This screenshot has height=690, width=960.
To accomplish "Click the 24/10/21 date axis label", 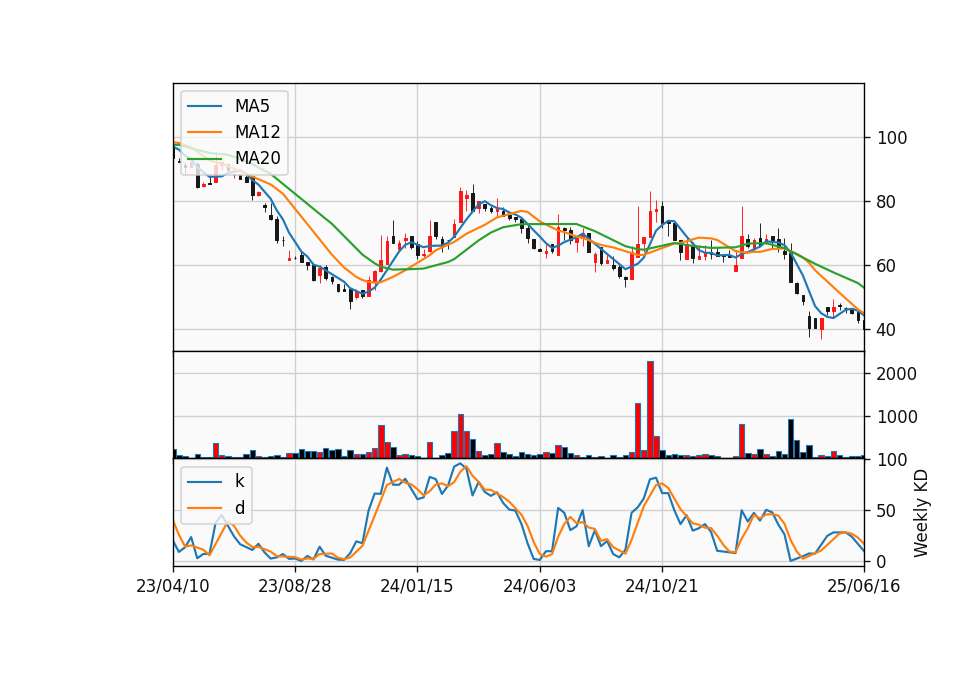I will 661,586.
